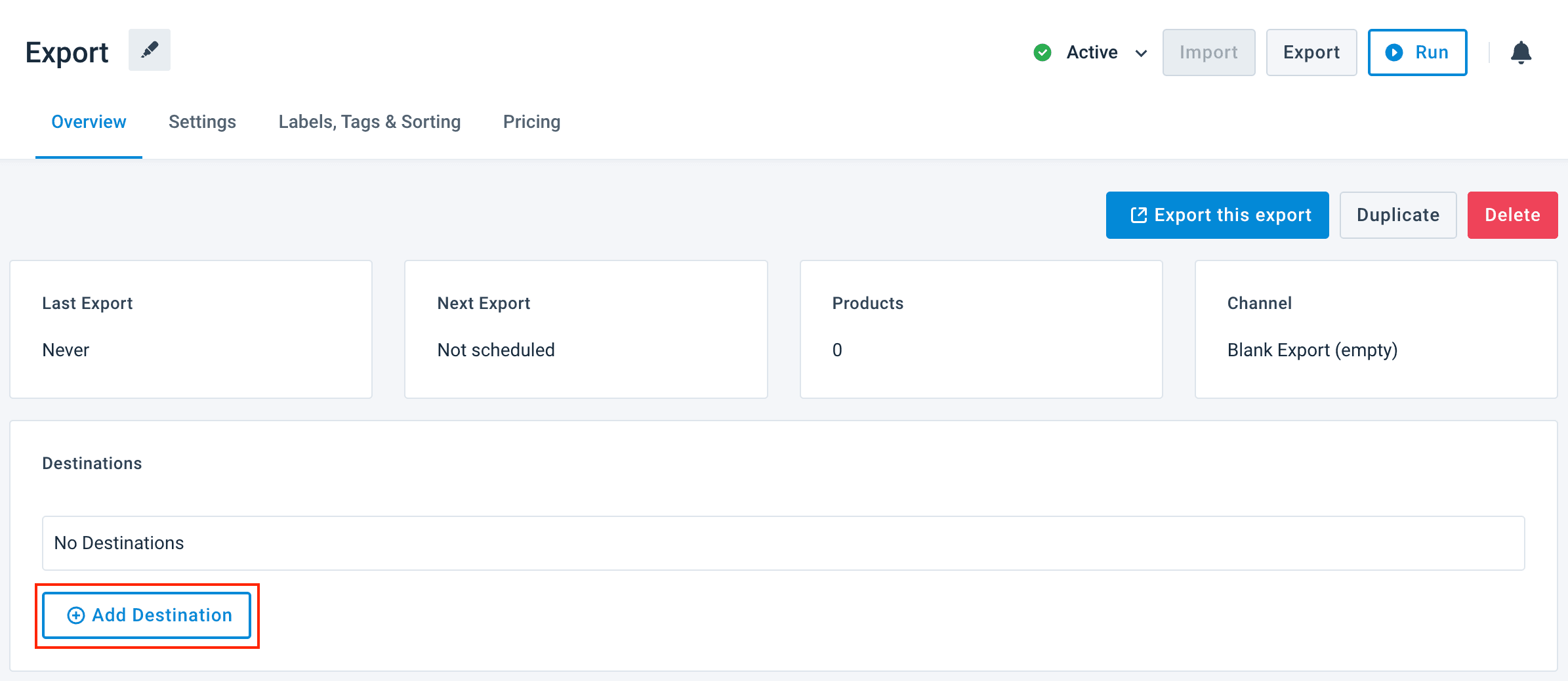This screenshot has height=681, width=1568.
Task: Switch to the Overview tab
Action: 89,122
